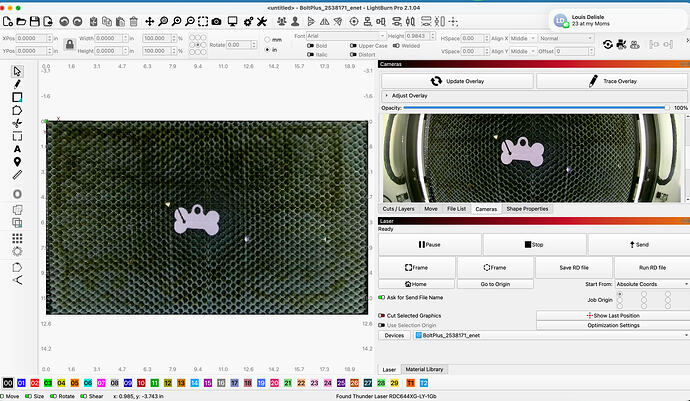
Task: Click the Mirror Horizontal triangles icon
Action: (324, 22)
